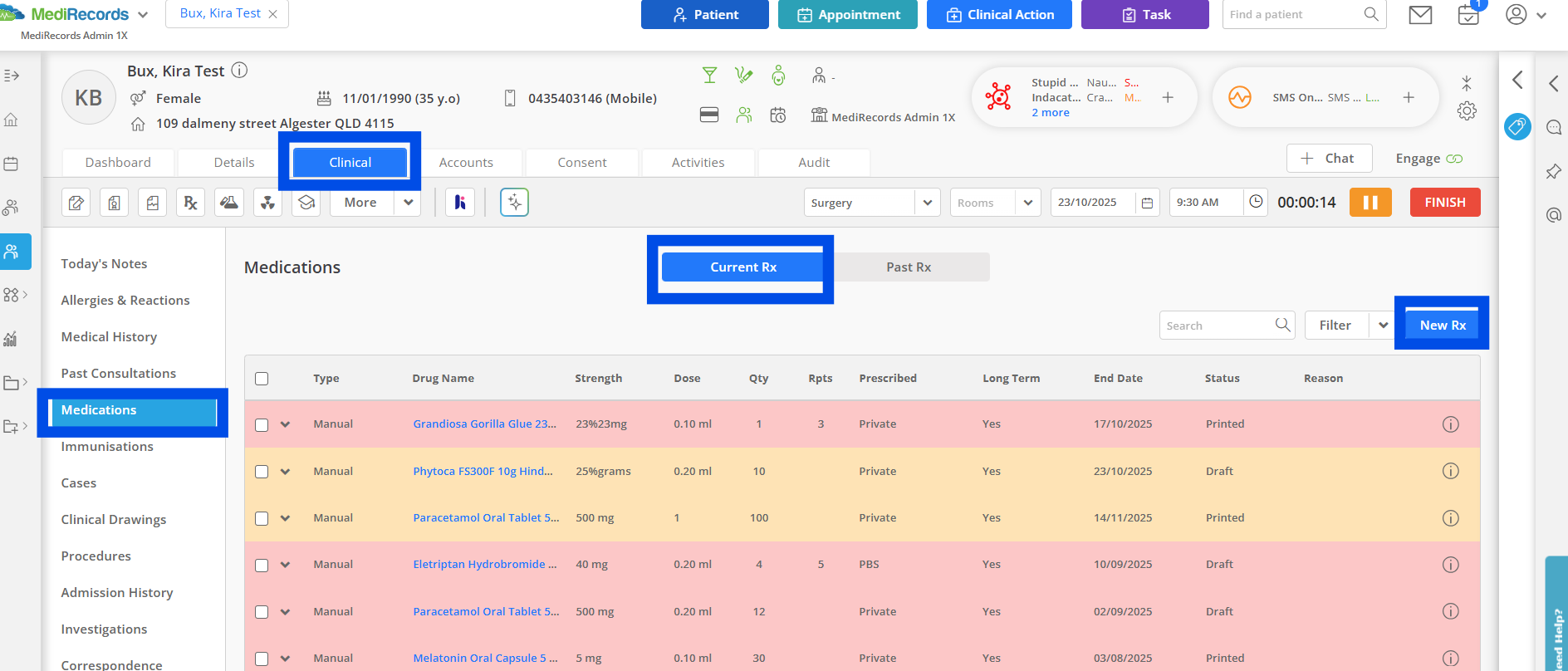Tick the select-all checkbox in table header
The image size is (1568, 671).
[262, 379]
